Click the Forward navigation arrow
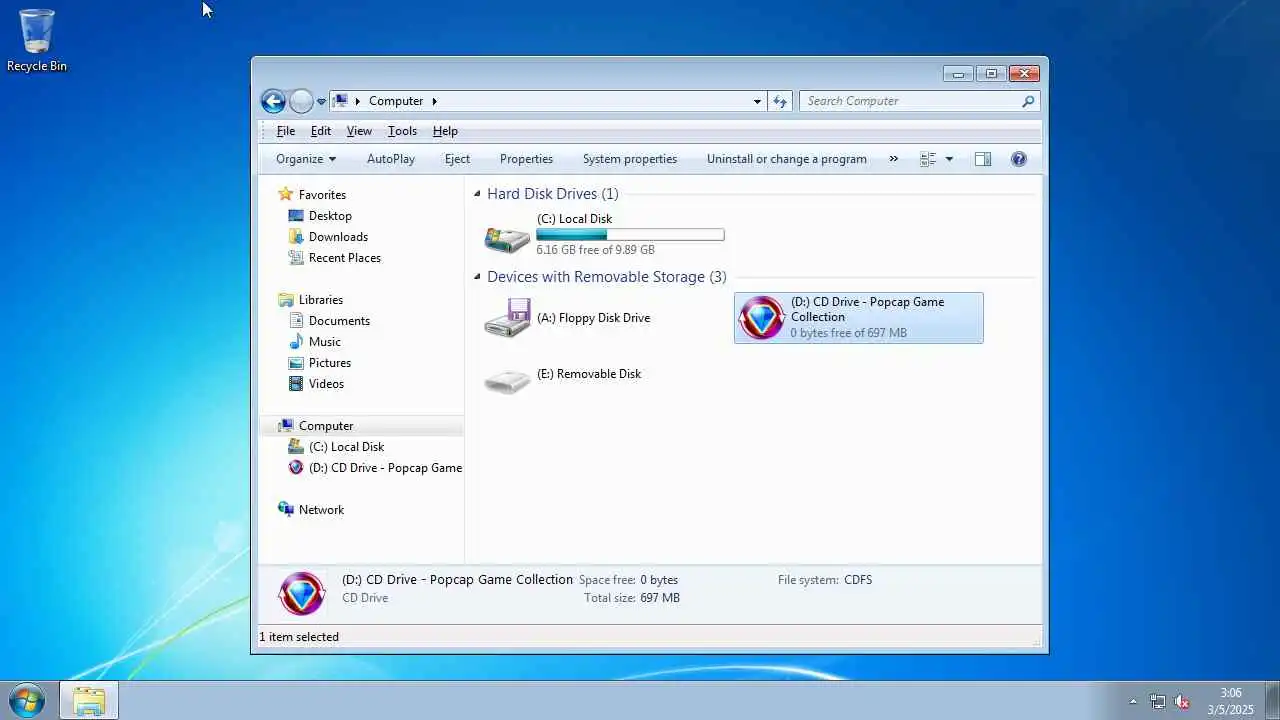Image resolution: width=1280 pixels, height=720 pixels. click(301, 101)
